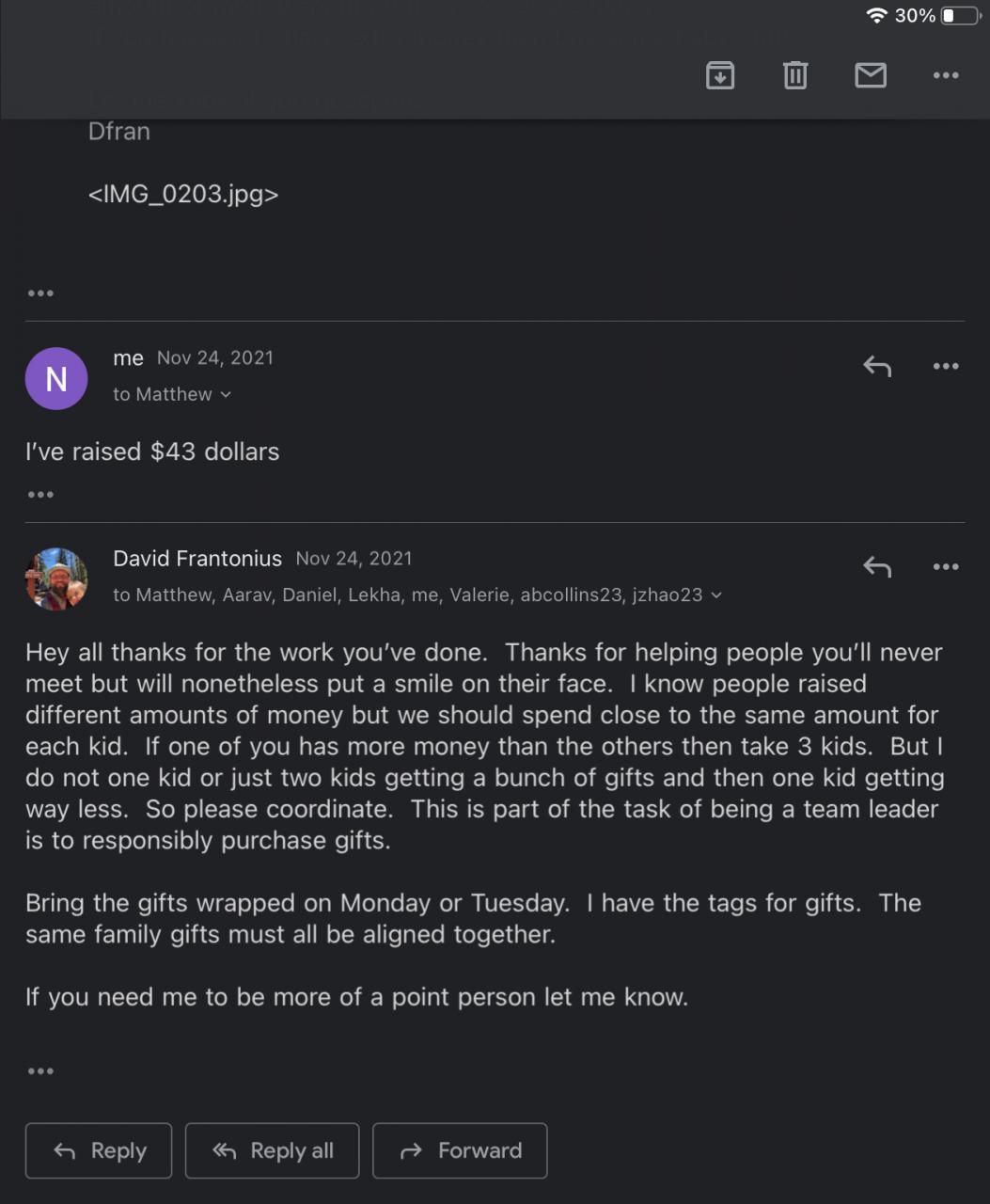This screenshot has width=990, height=1204.
Task: Open more options for the $43 message
Action: click(x=946, y=366)
